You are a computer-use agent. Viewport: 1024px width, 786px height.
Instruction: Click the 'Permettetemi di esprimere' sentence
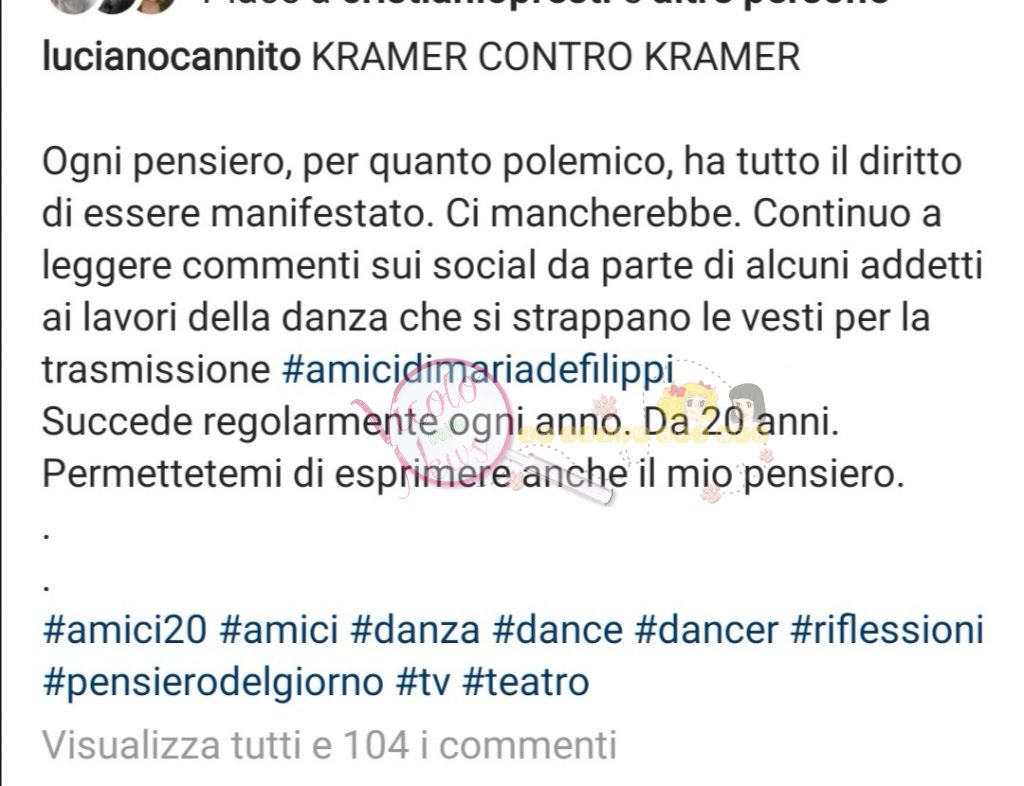[x=473, y=474]
